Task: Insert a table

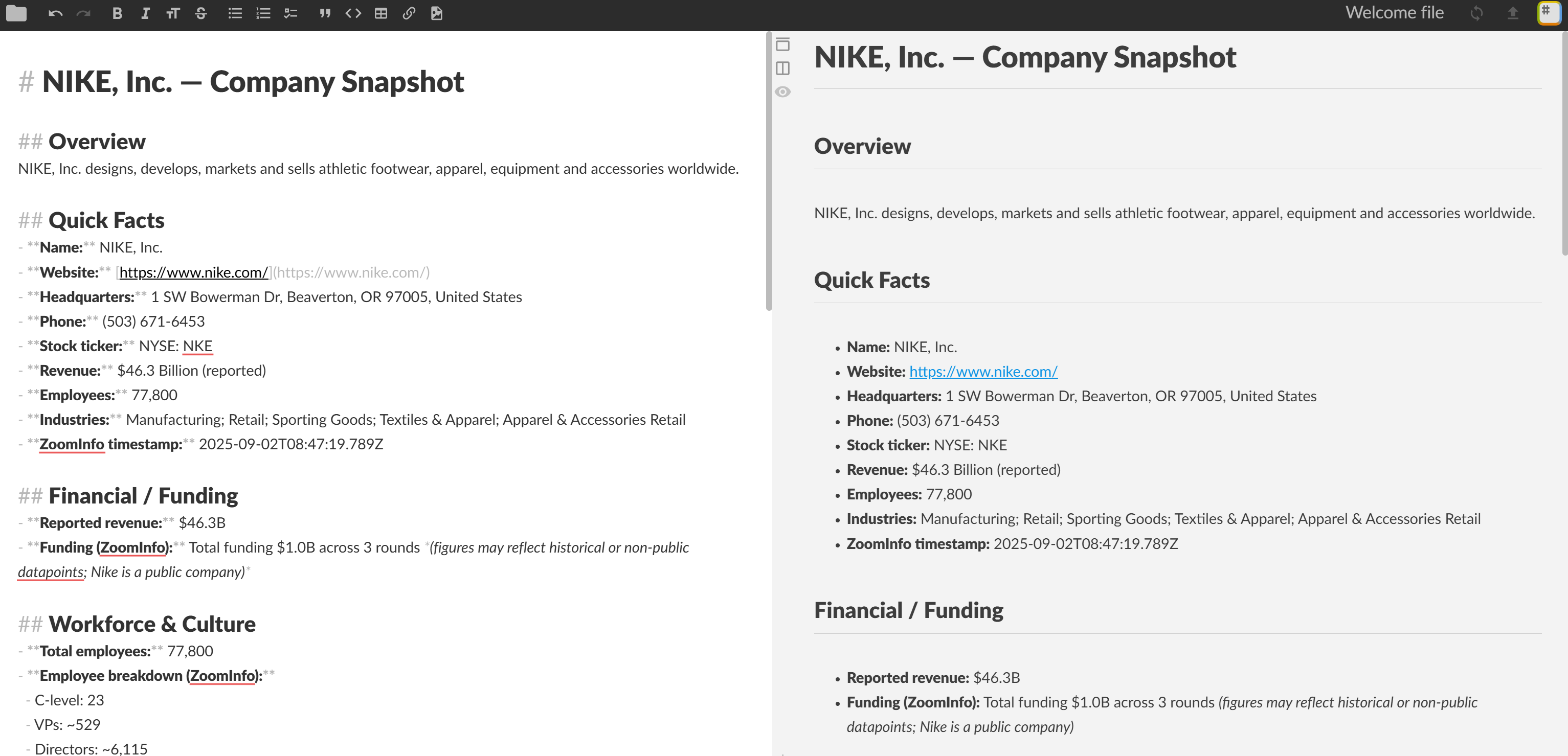Action: point(382,13)
